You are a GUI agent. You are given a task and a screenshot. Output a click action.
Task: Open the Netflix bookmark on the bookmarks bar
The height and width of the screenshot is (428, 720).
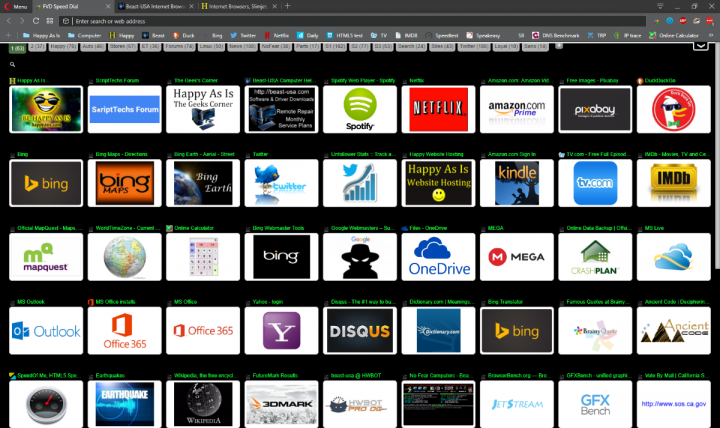[276, 35]
